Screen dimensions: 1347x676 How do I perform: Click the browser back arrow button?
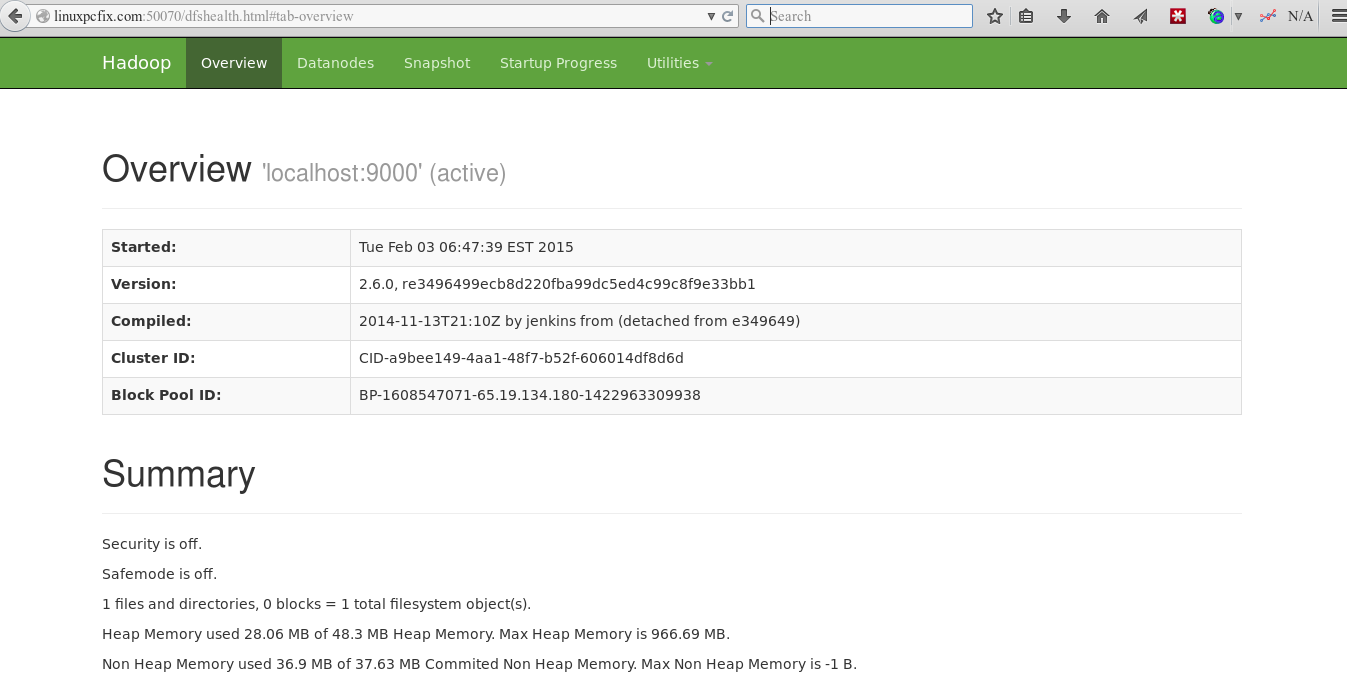click(14, 16)
